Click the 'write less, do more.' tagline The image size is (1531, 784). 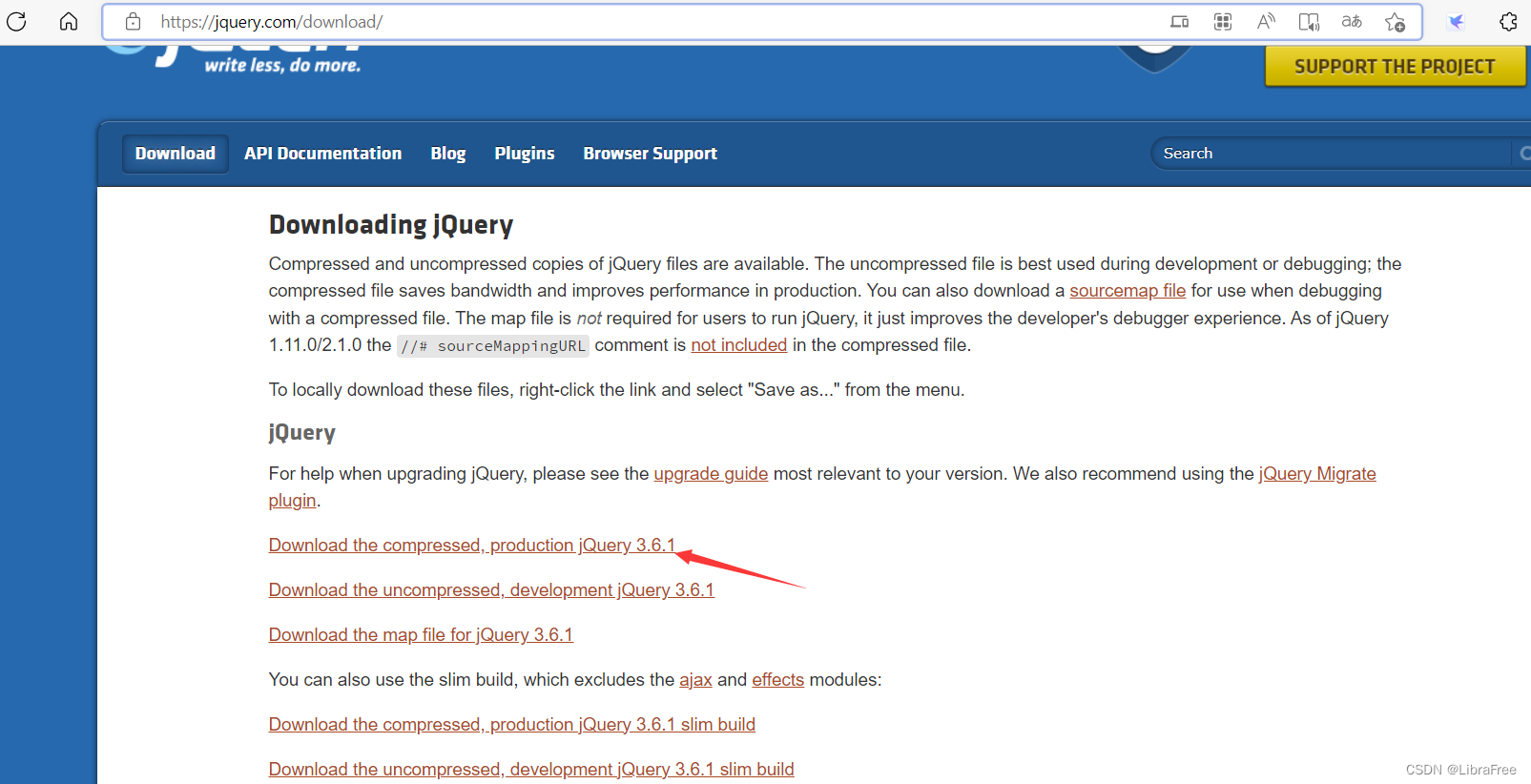coord(283,66)
